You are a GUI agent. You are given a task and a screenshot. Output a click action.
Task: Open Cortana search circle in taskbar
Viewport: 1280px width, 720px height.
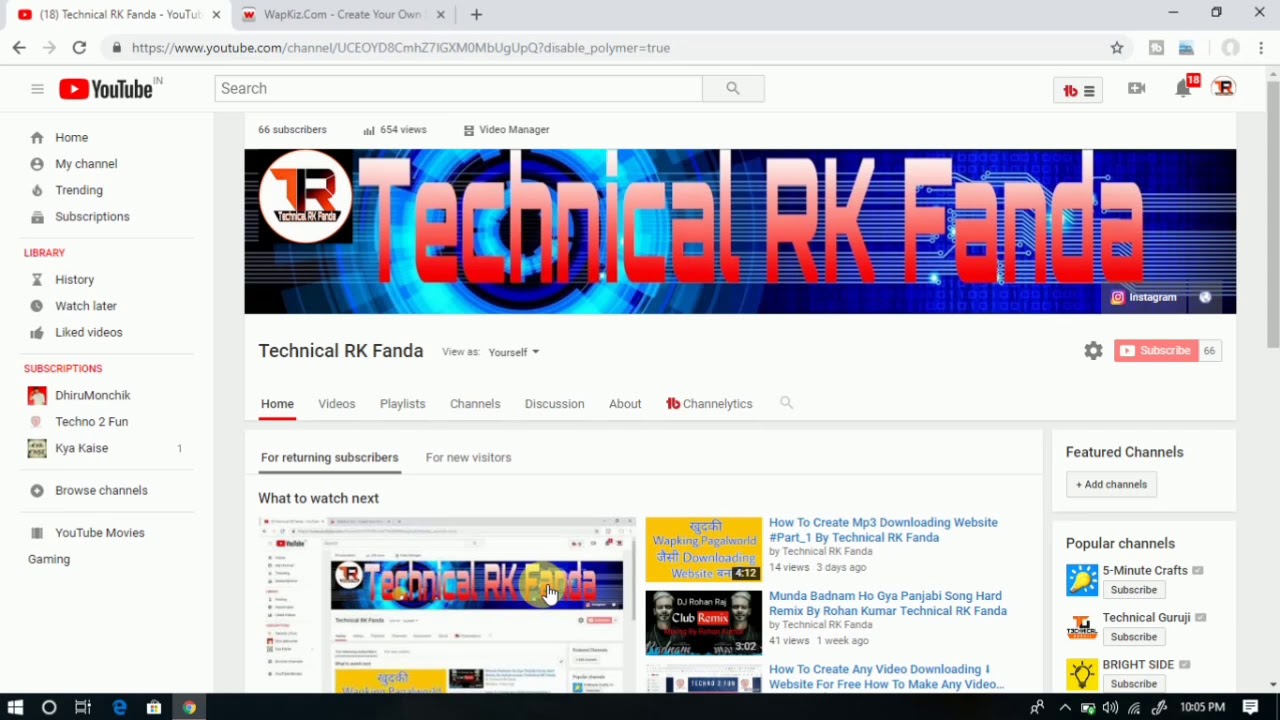click(49, 707)
